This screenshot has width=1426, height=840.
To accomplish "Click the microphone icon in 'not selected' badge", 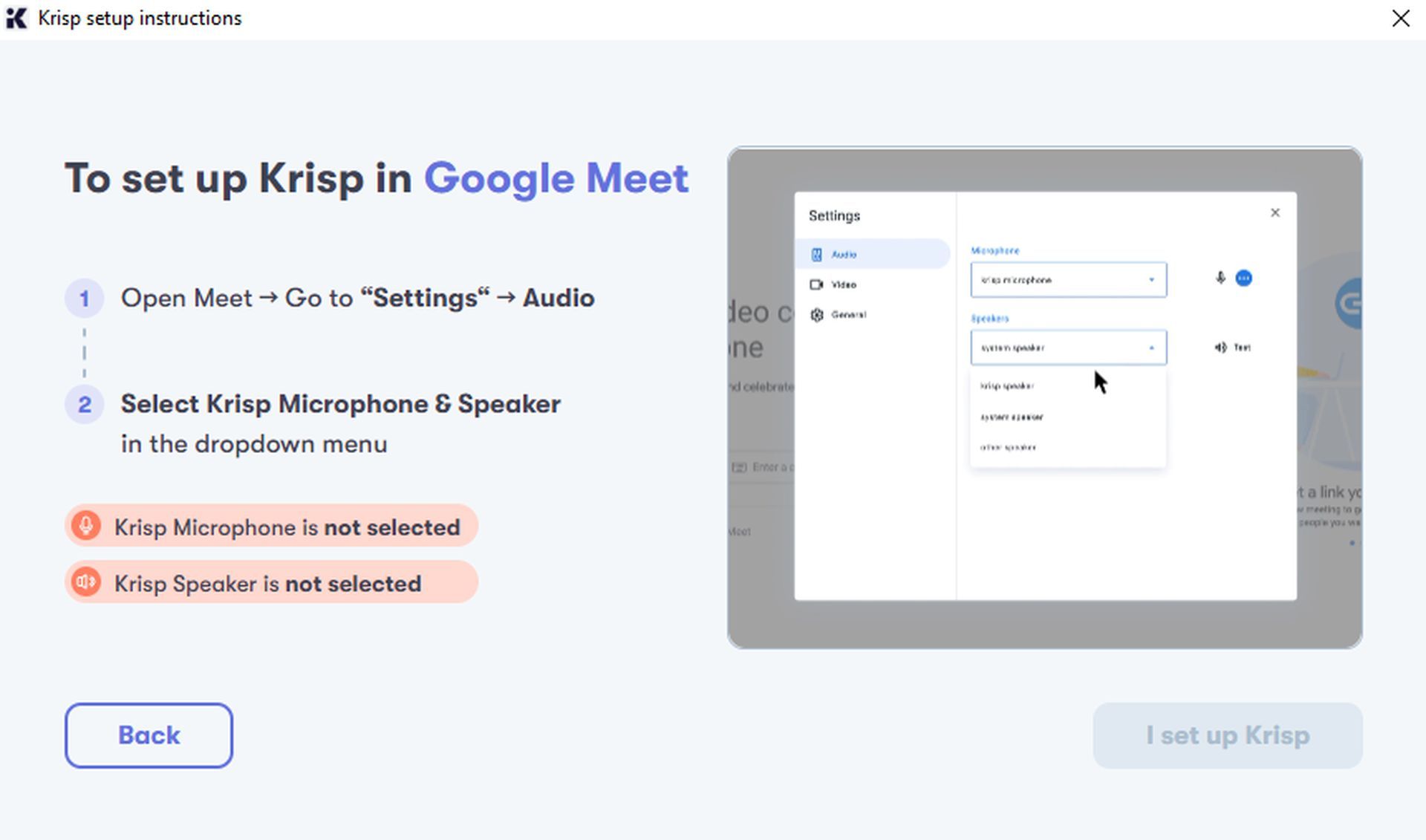I will pos(86,526).
